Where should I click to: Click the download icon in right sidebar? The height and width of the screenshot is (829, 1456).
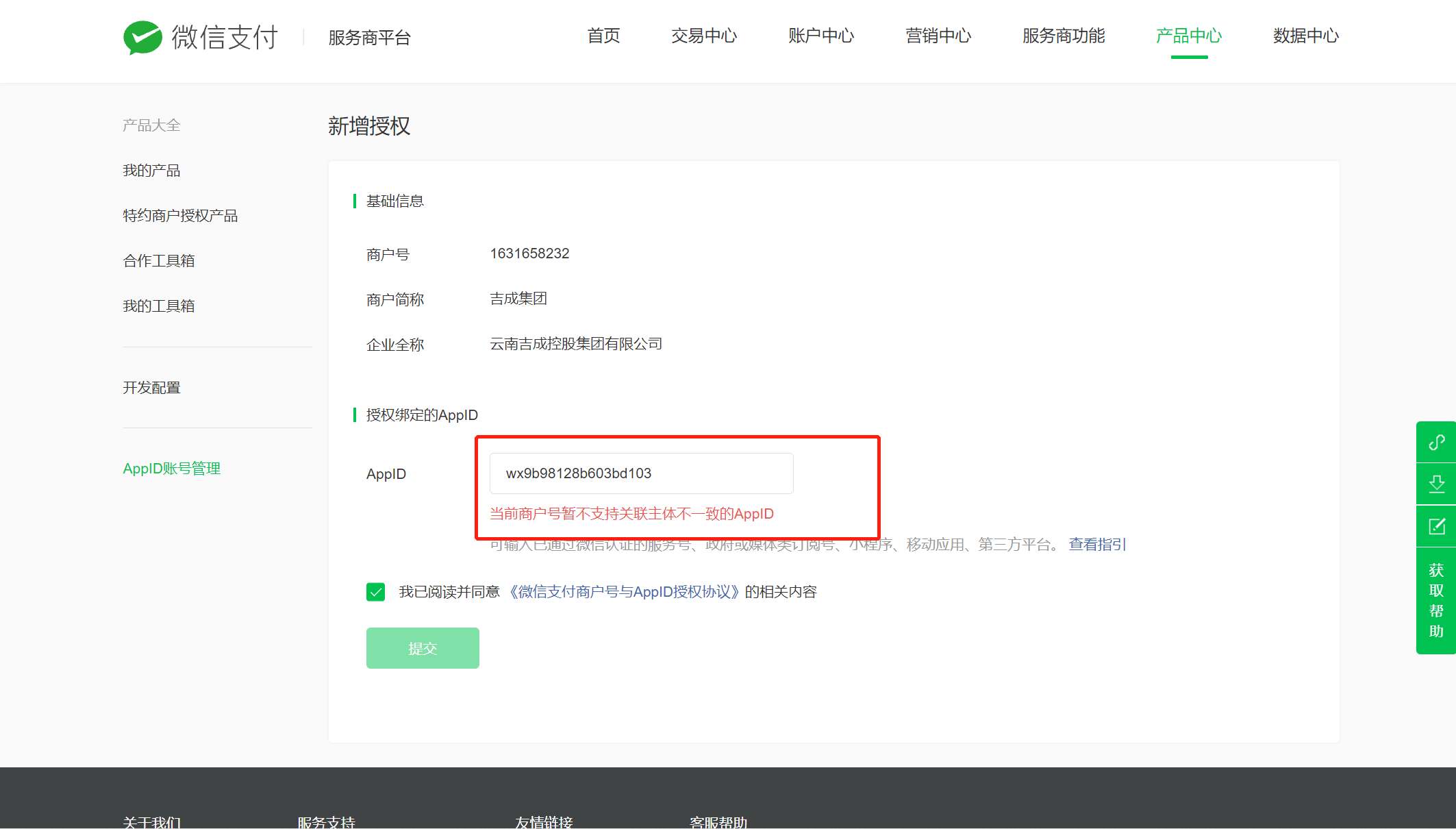[x=1436, y=484]
